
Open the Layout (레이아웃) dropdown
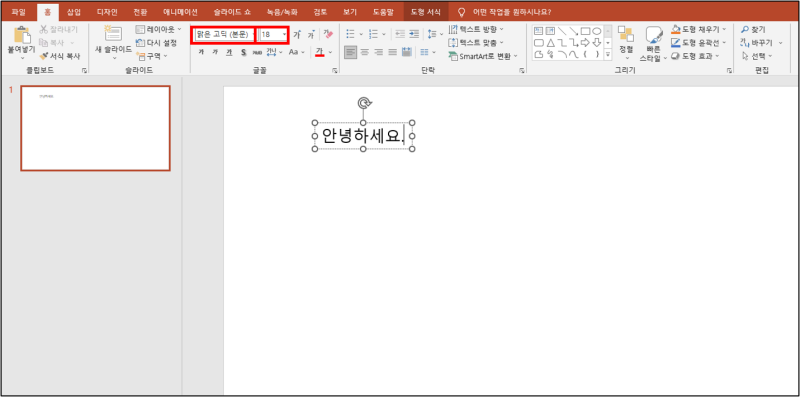click(159, 30)
